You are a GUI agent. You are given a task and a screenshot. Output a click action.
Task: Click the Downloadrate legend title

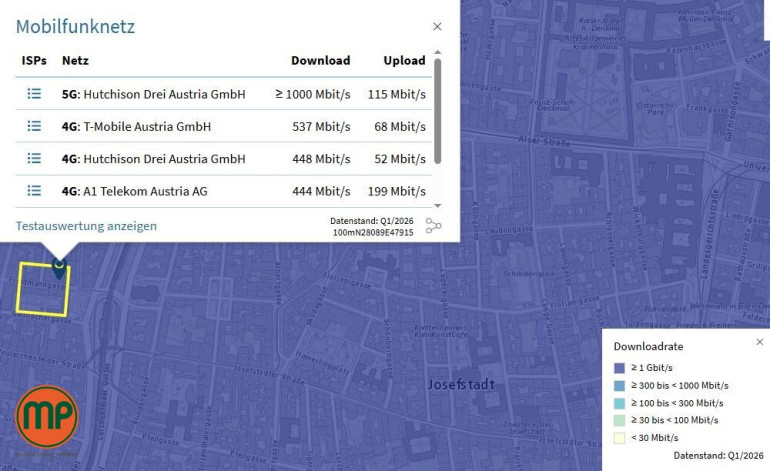point(648,346)
